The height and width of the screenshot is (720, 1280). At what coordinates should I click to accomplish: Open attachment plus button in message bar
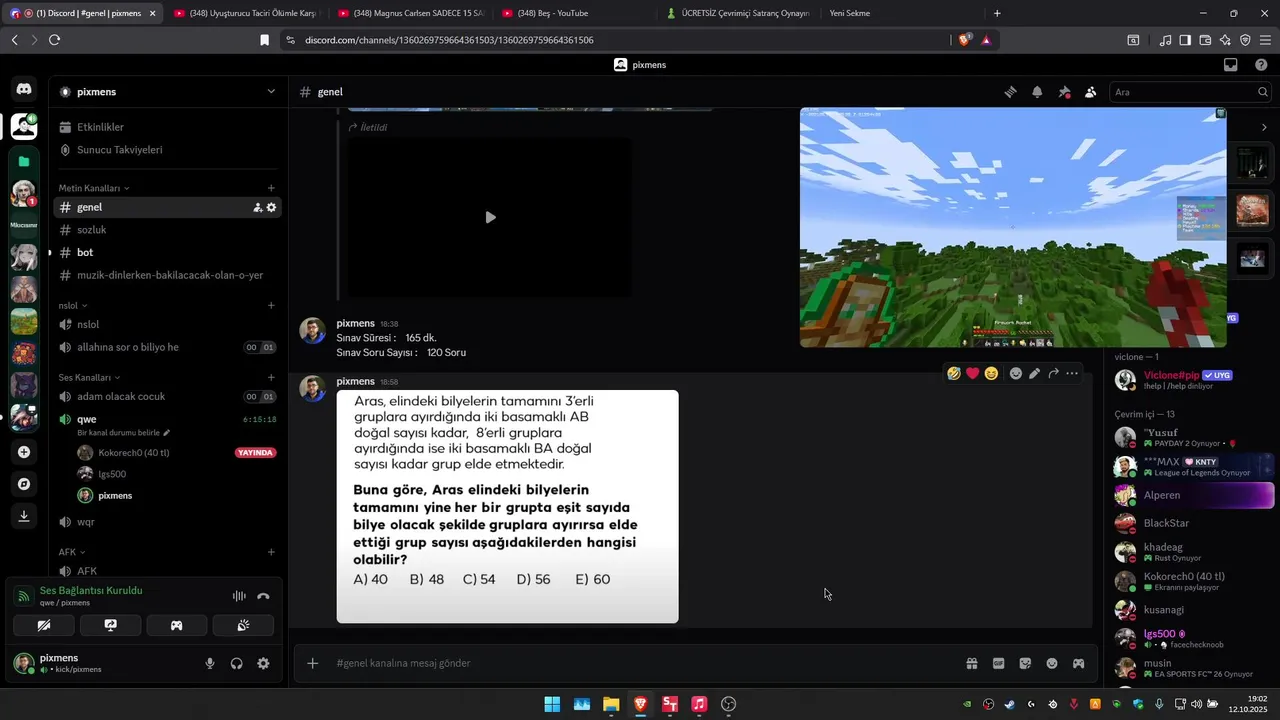312,663
